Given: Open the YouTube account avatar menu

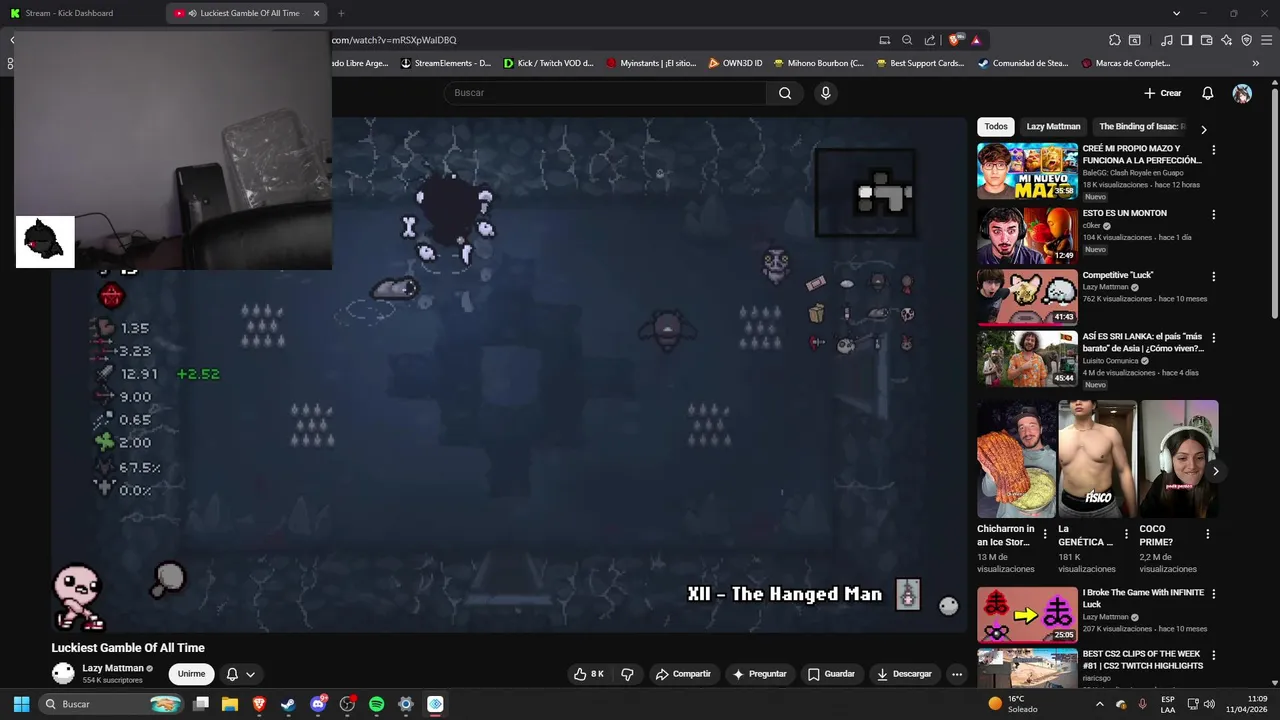Looking at the screenshot, I should (1242, 93).
